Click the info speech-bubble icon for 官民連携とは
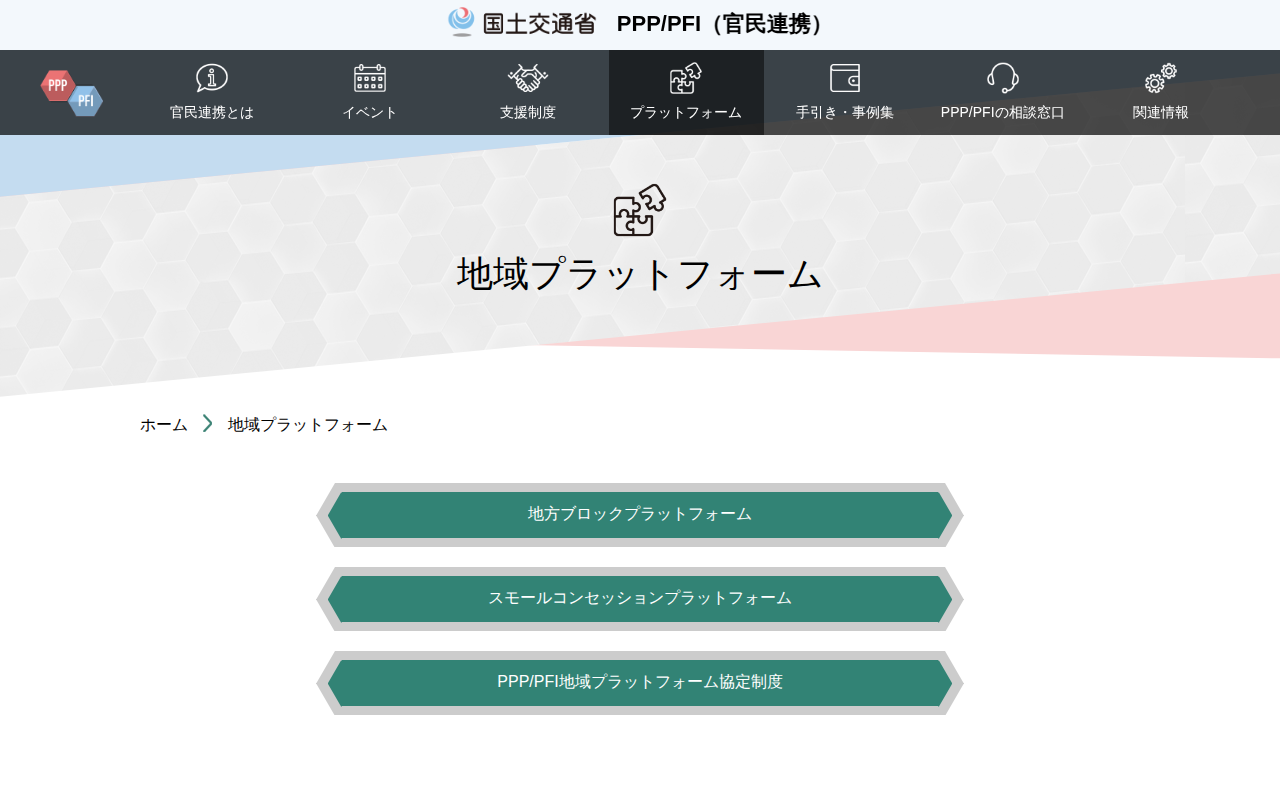Image resolution: width=1280 pixels, height=800 pixels. point(212,78)
